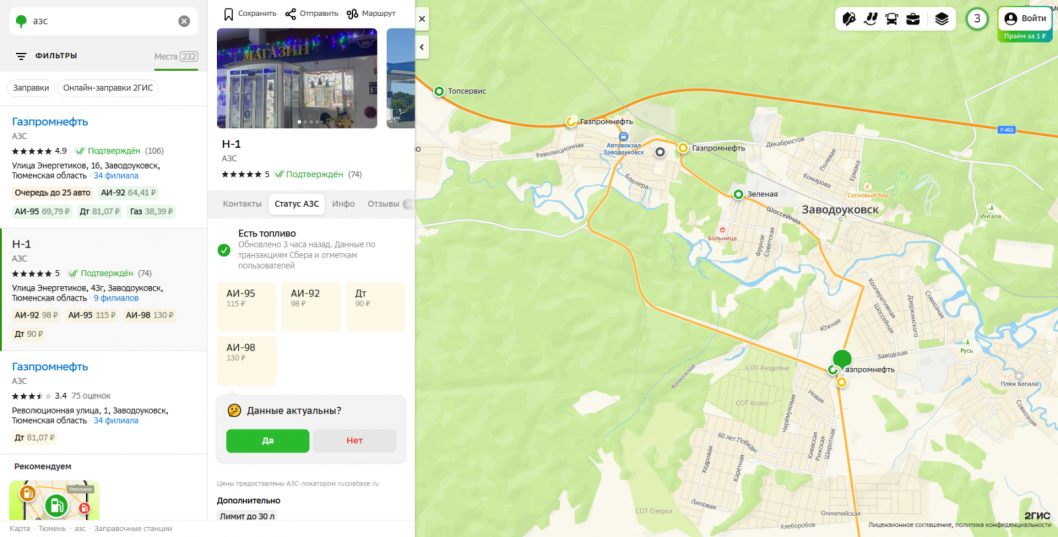
Task: Click the large green selected pin on map
Action: [841, 359]
